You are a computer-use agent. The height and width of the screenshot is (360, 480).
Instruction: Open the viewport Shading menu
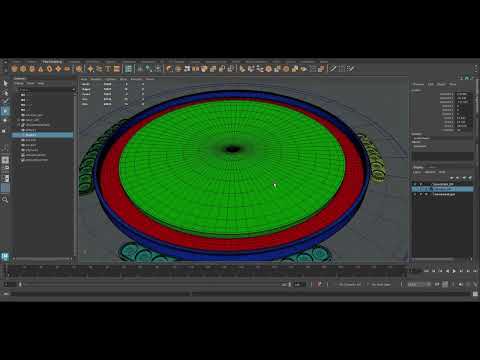(x=97, y=79)
